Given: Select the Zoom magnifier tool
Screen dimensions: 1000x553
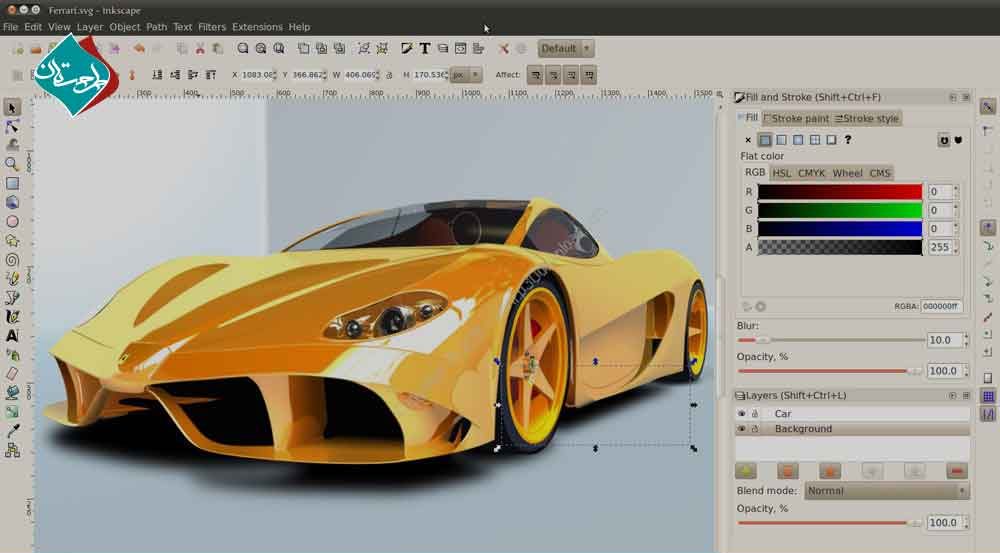Looking at the screenshot, I should (x=12, y=164).
